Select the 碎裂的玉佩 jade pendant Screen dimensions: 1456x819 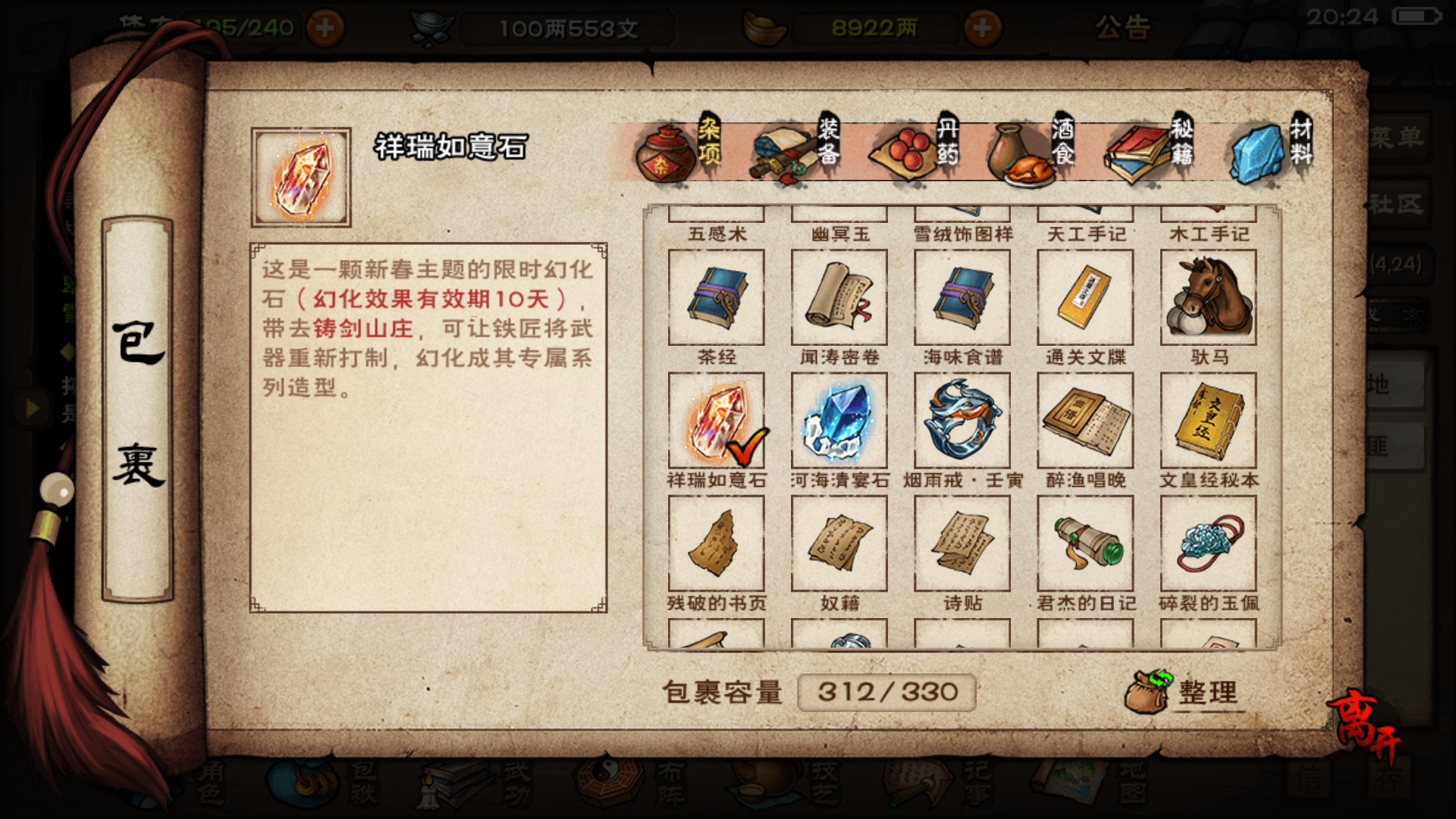(x=1208, y=543)
